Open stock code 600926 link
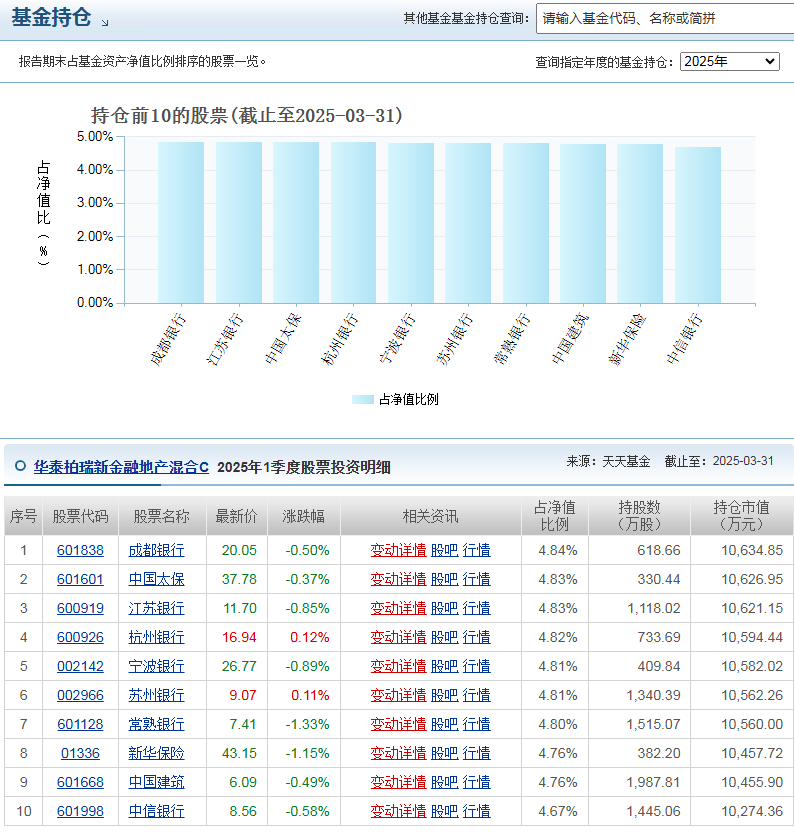 pyautogui.click(x=80, y=637)
